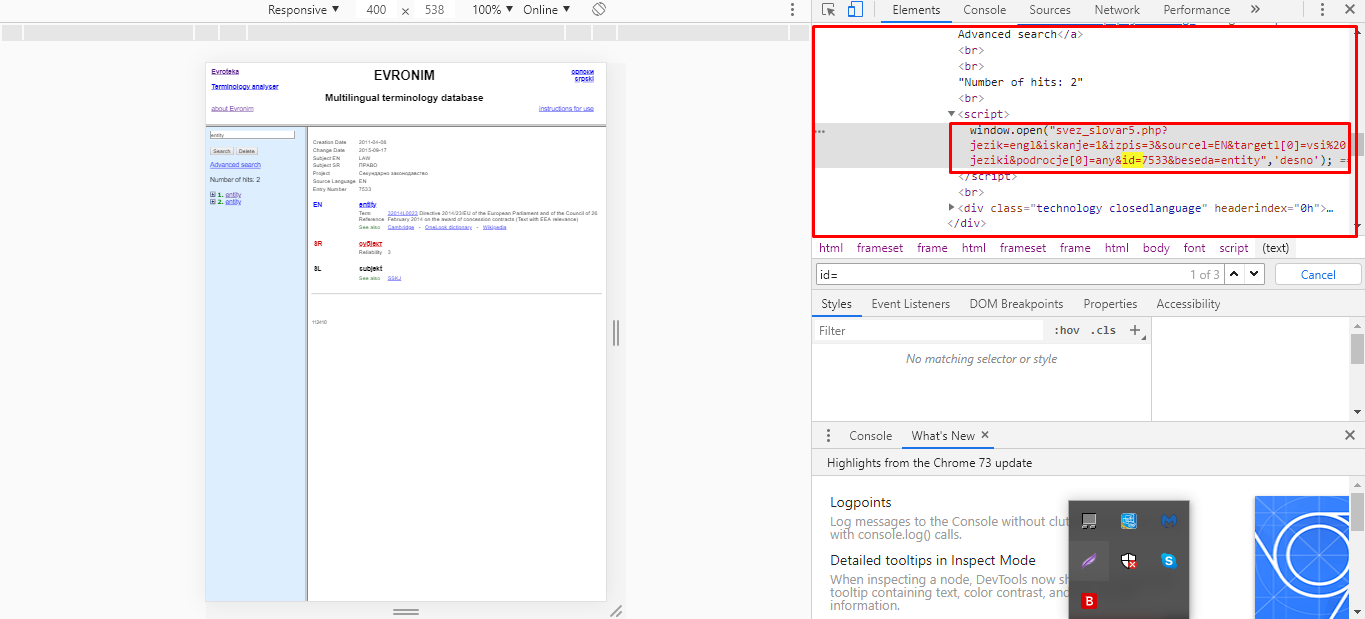Viewport: 1365px width, 619px height.
Task: Click the monitor device tray icon
Action: 1089,521
